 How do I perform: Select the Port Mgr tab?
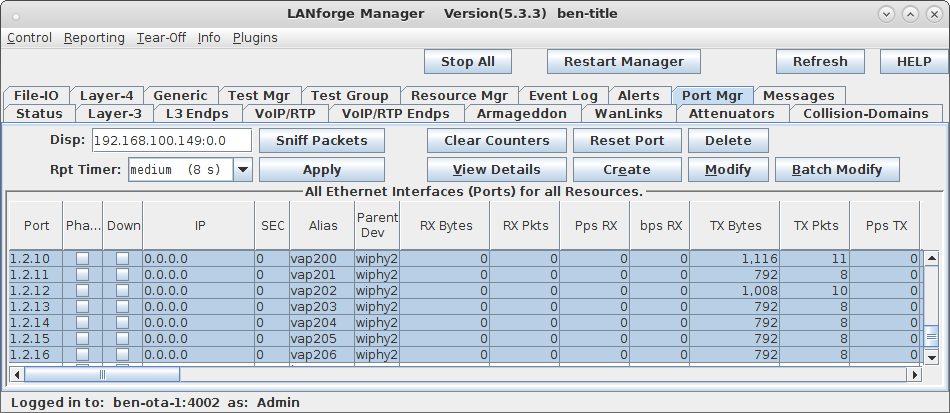[x=712, y=96]
